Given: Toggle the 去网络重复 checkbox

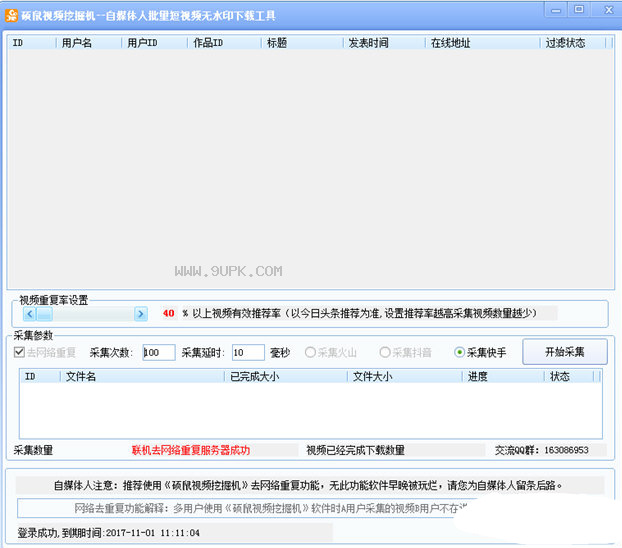Looking at the screenshot, I should (x=19, y=352).
